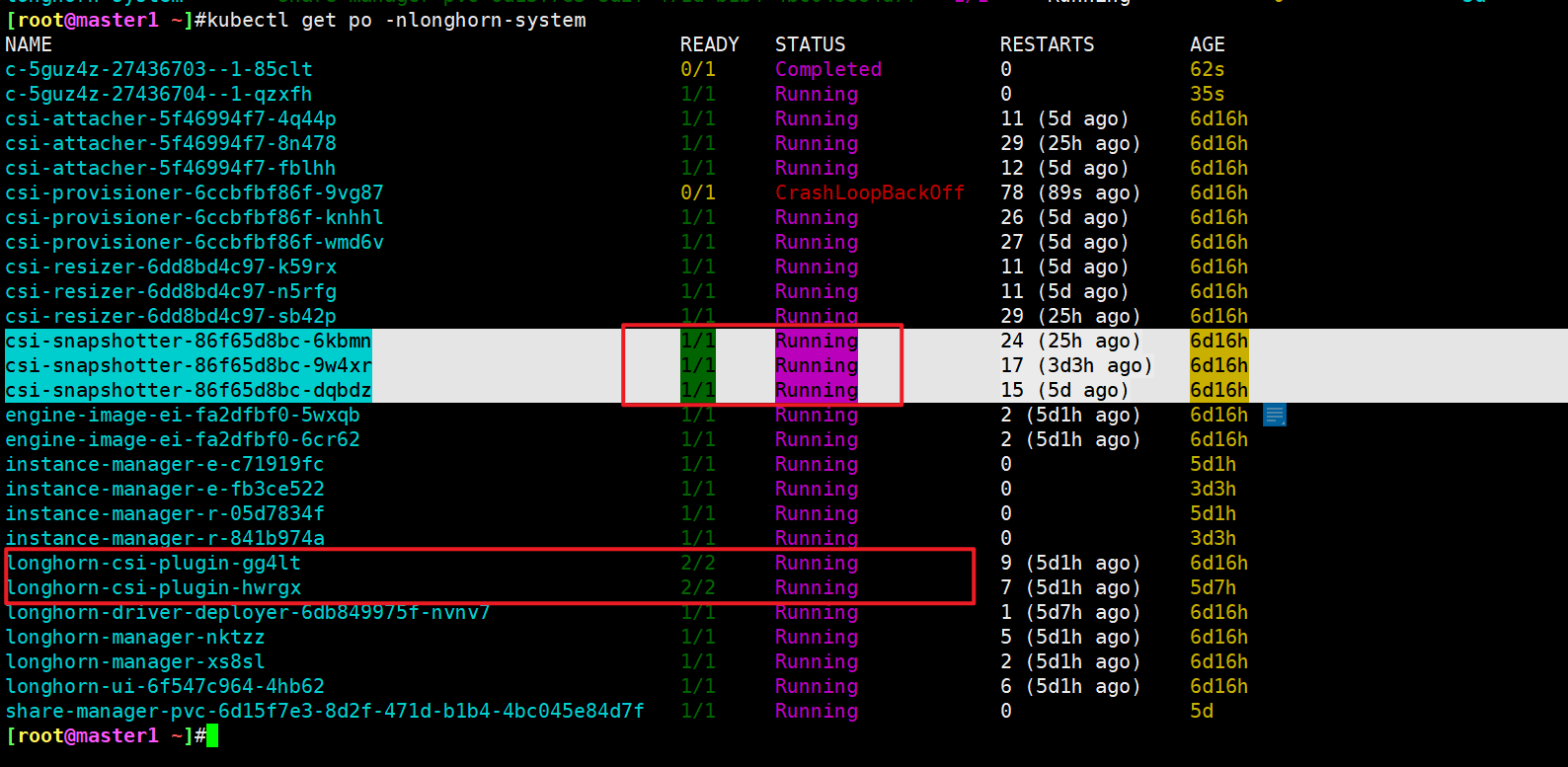1568x767 pixels.
Task: Select pod csi-snapshotter-86f65d8bc-6kbmn
Action: 189,341
